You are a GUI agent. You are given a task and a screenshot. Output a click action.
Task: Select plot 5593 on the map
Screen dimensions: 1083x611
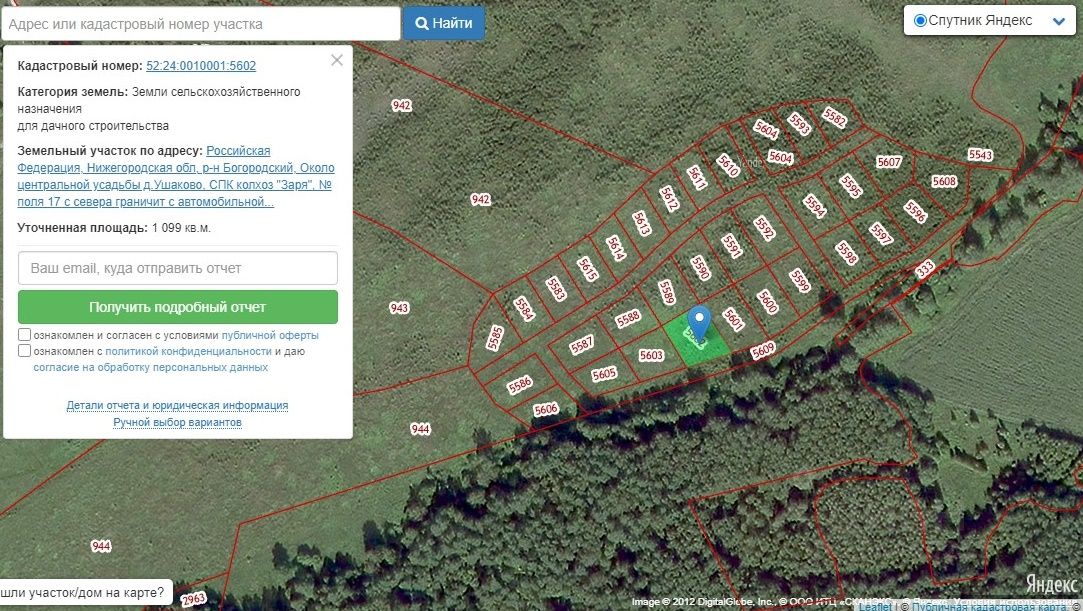[799, 124]
